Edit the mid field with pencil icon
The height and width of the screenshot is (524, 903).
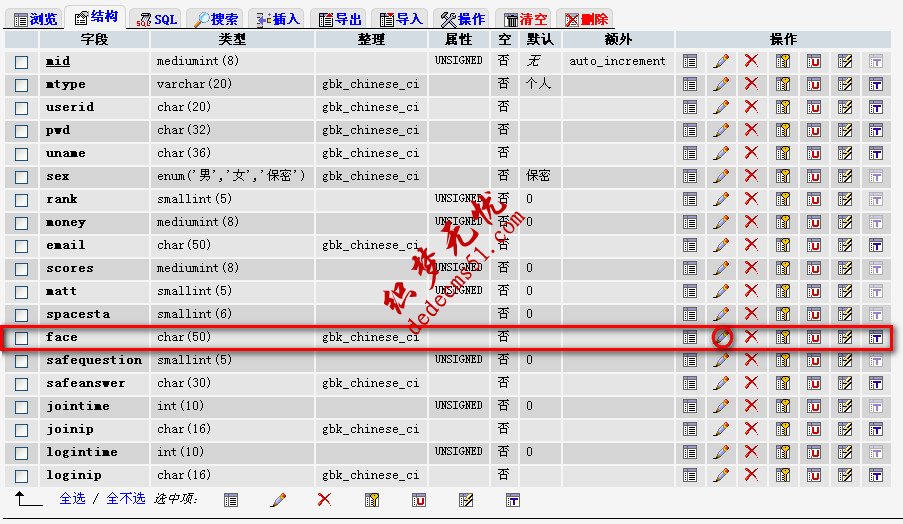[720, 61]
